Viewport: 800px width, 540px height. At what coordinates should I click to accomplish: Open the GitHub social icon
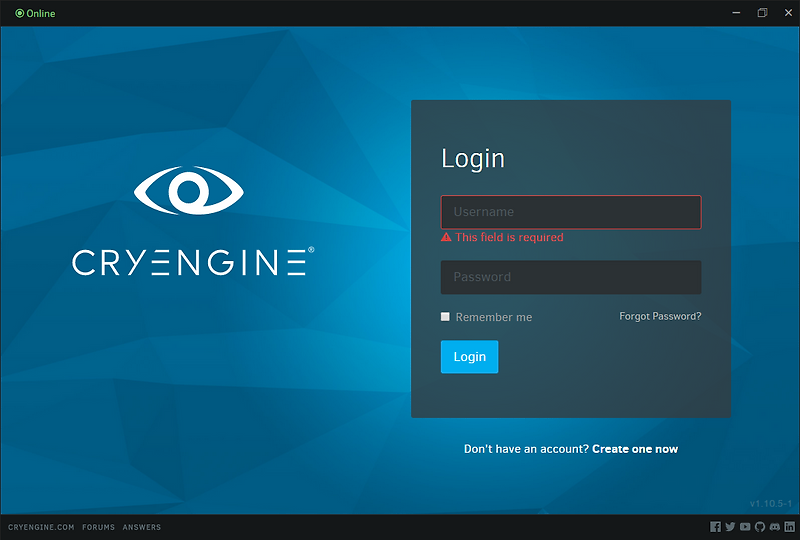(x=760, y=527)
